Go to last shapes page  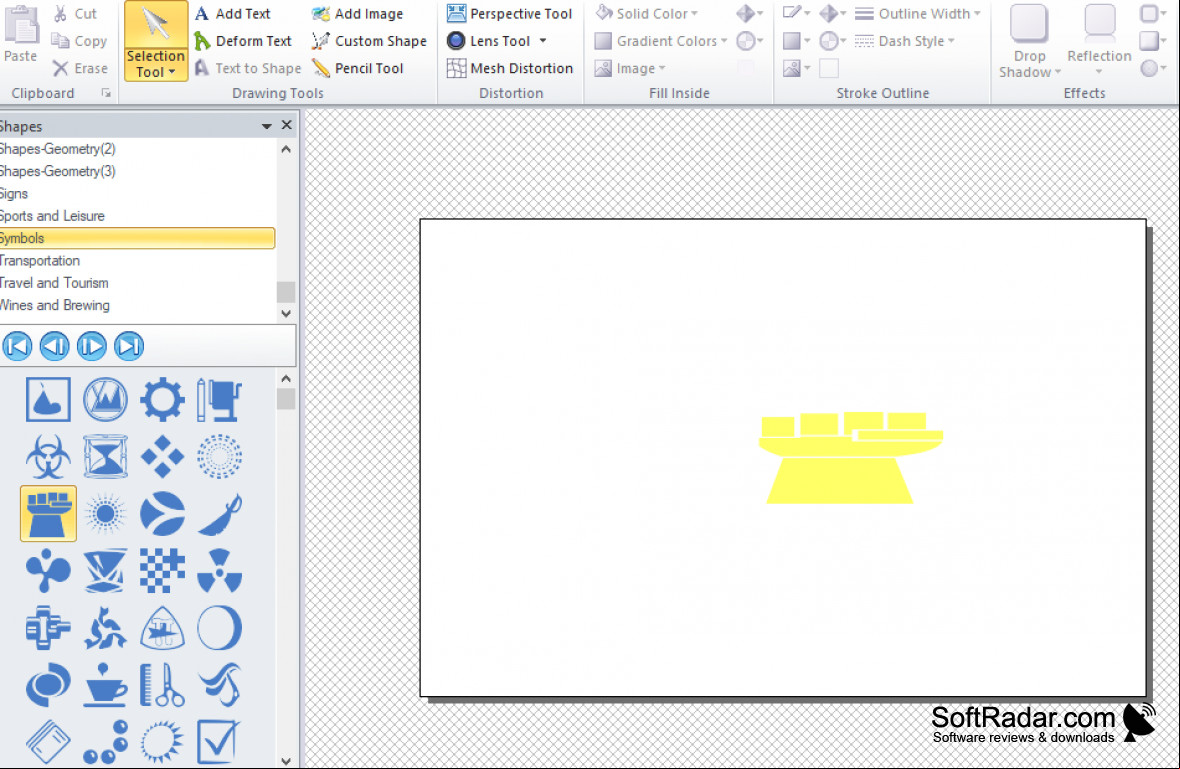(x=129, y=346)
